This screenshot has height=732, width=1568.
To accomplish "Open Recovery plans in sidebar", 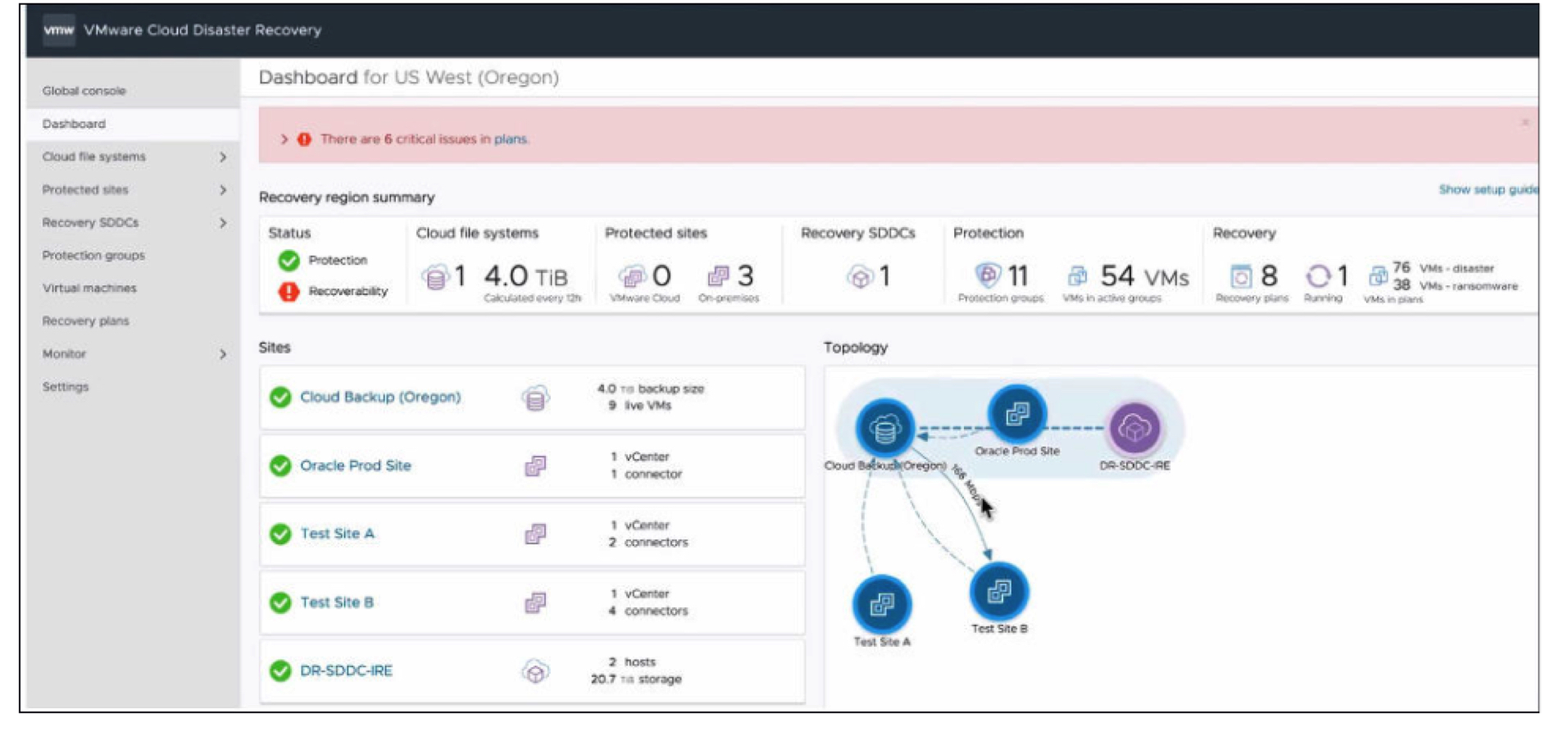I will [x=86, y=321].
